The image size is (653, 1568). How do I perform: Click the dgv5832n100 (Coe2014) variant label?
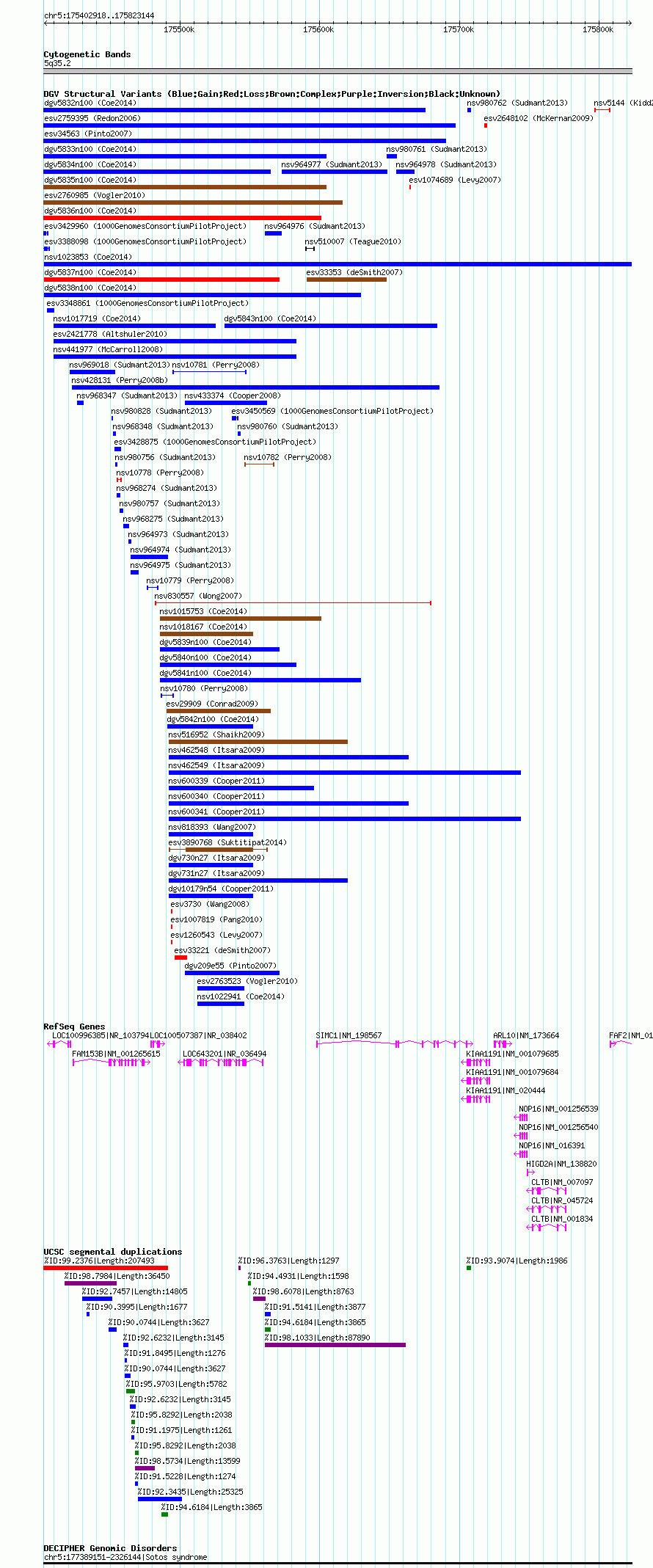pos(90,103)
